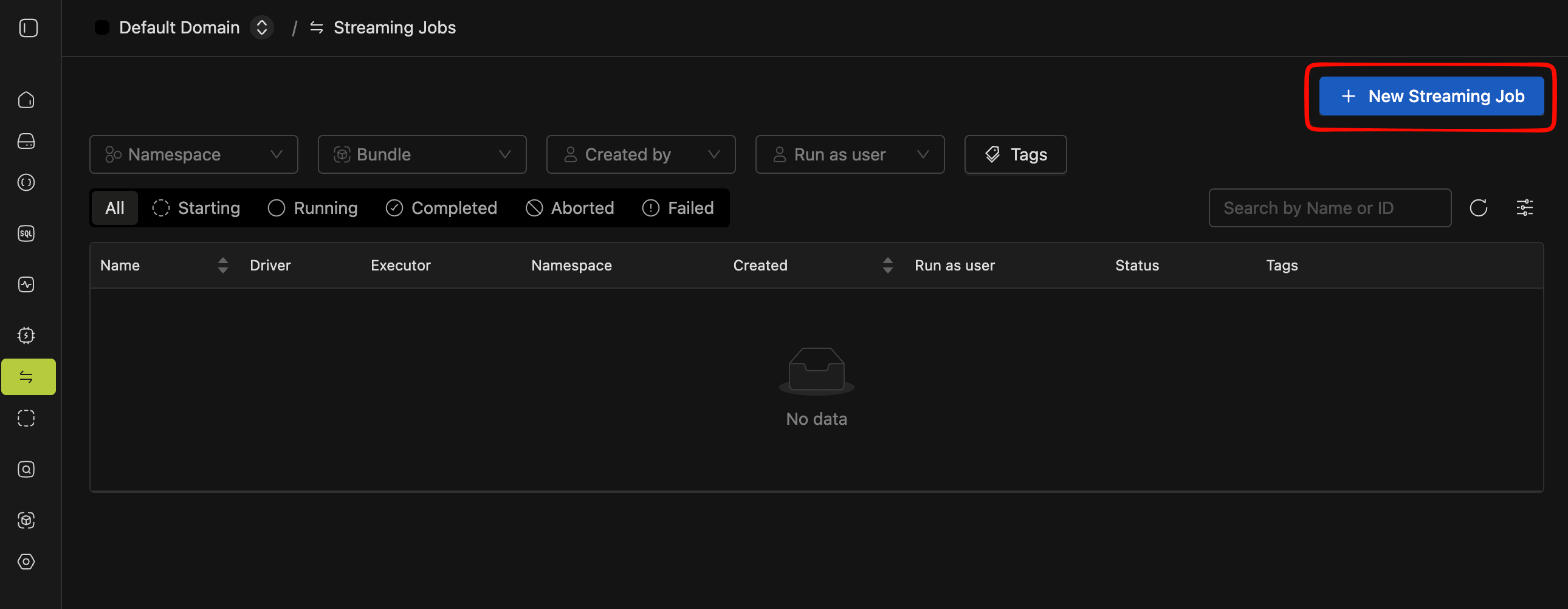The width and height of the screenshot is (1568, 609).
Task: Select the All status tab
Action: [114, 208]
